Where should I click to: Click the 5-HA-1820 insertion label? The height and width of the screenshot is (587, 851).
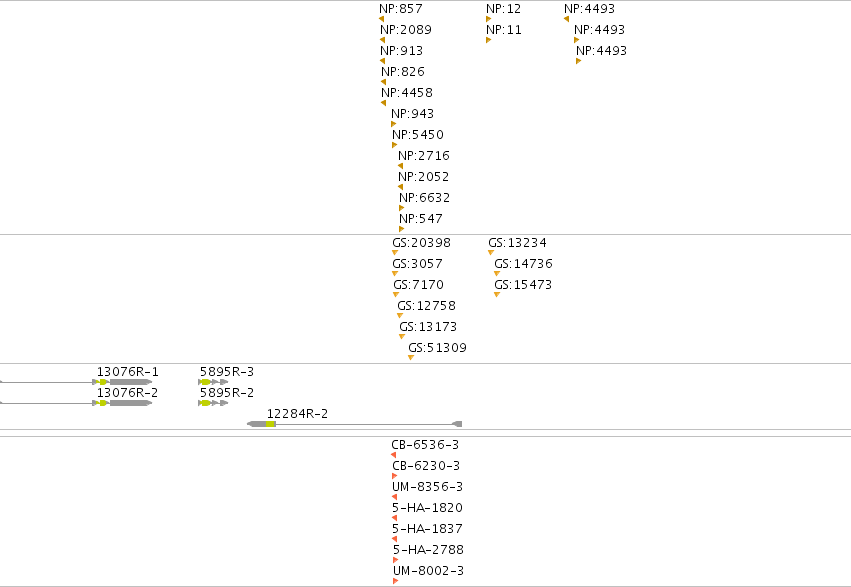428,508
